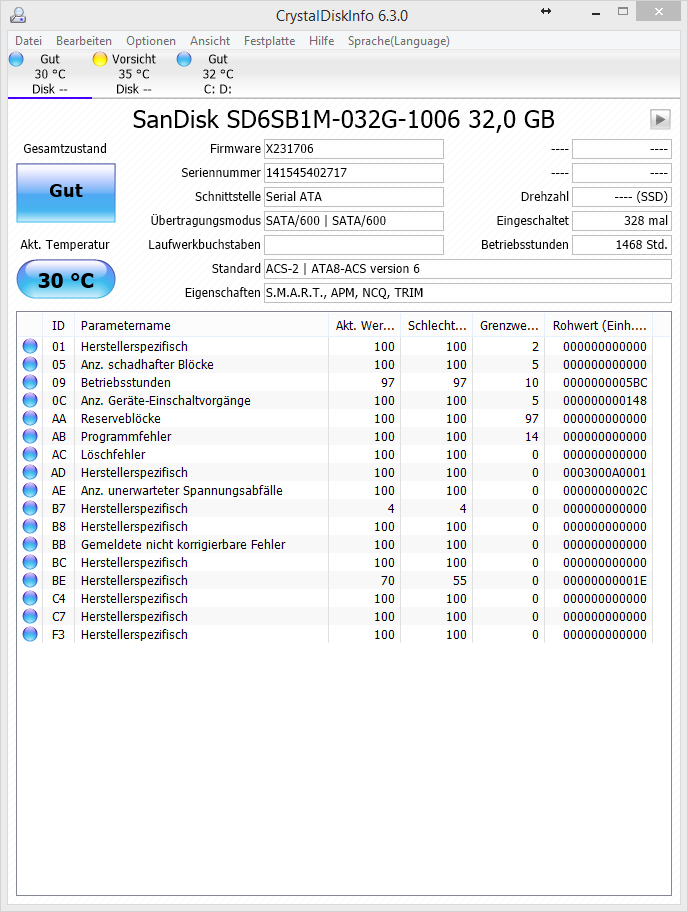
Task: Click the Gut health status button
Action: pos(66,193)
